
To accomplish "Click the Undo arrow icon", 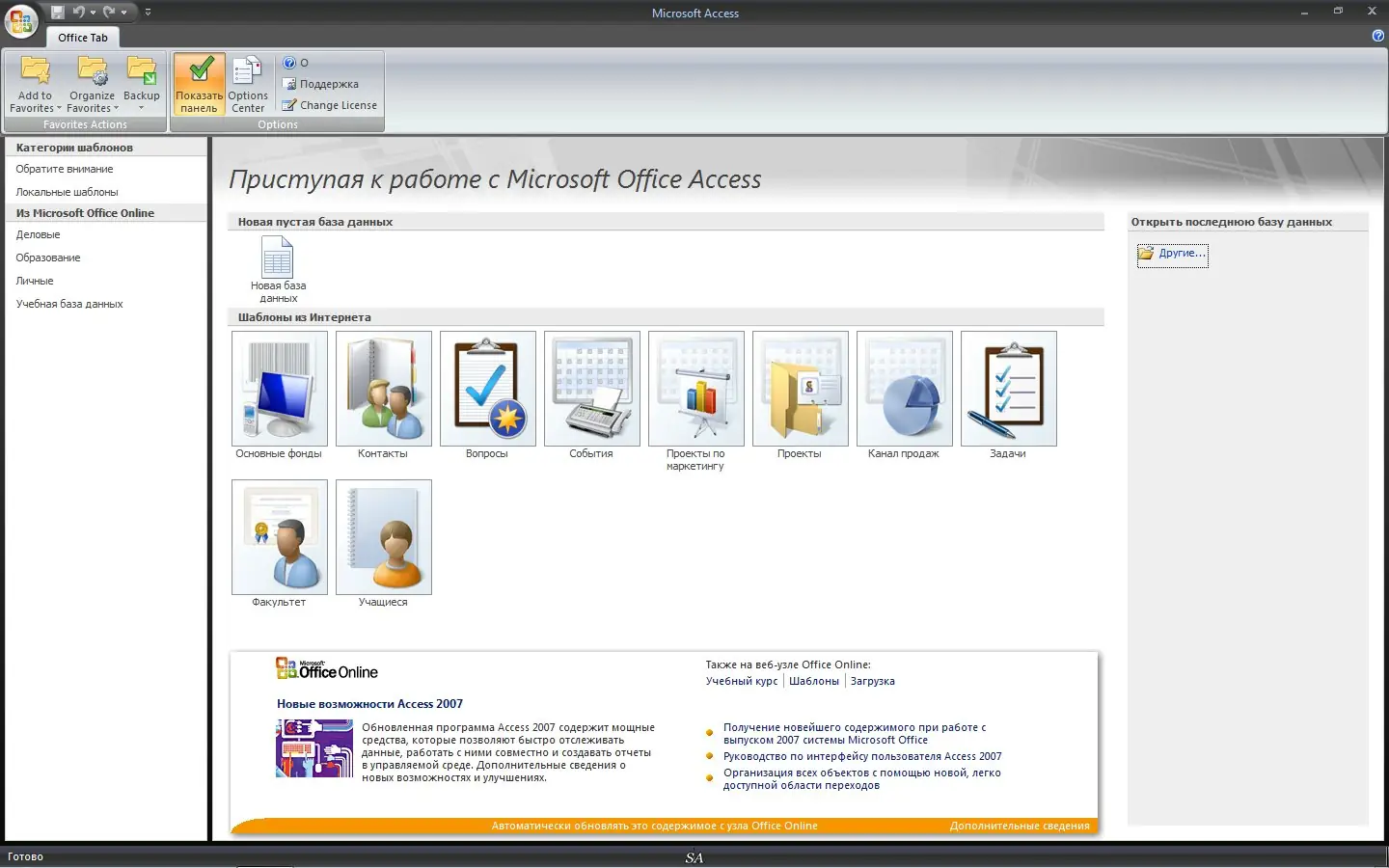I will 79,13.
